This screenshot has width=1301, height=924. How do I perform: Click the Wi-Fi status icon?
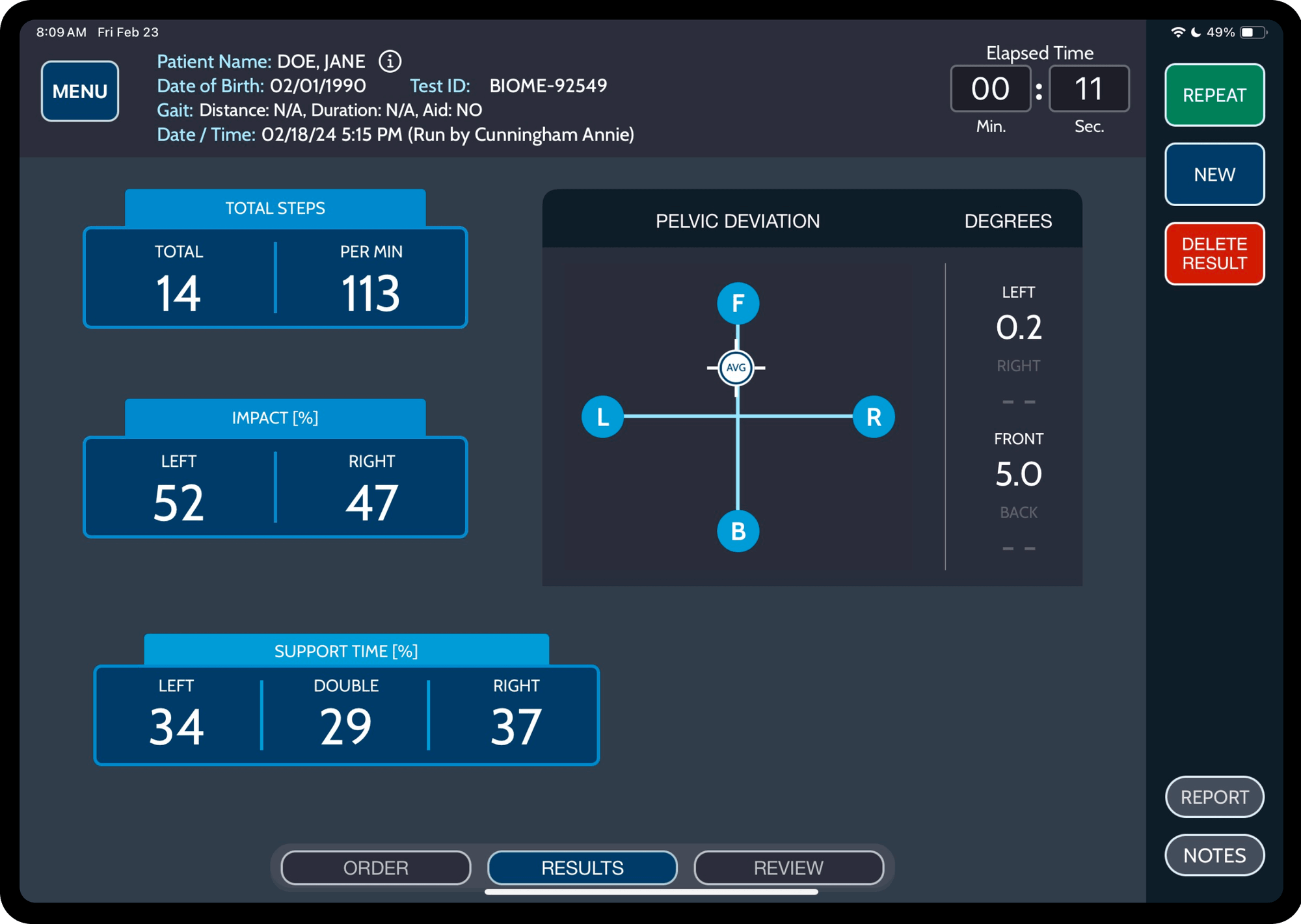pos(1177,32)
